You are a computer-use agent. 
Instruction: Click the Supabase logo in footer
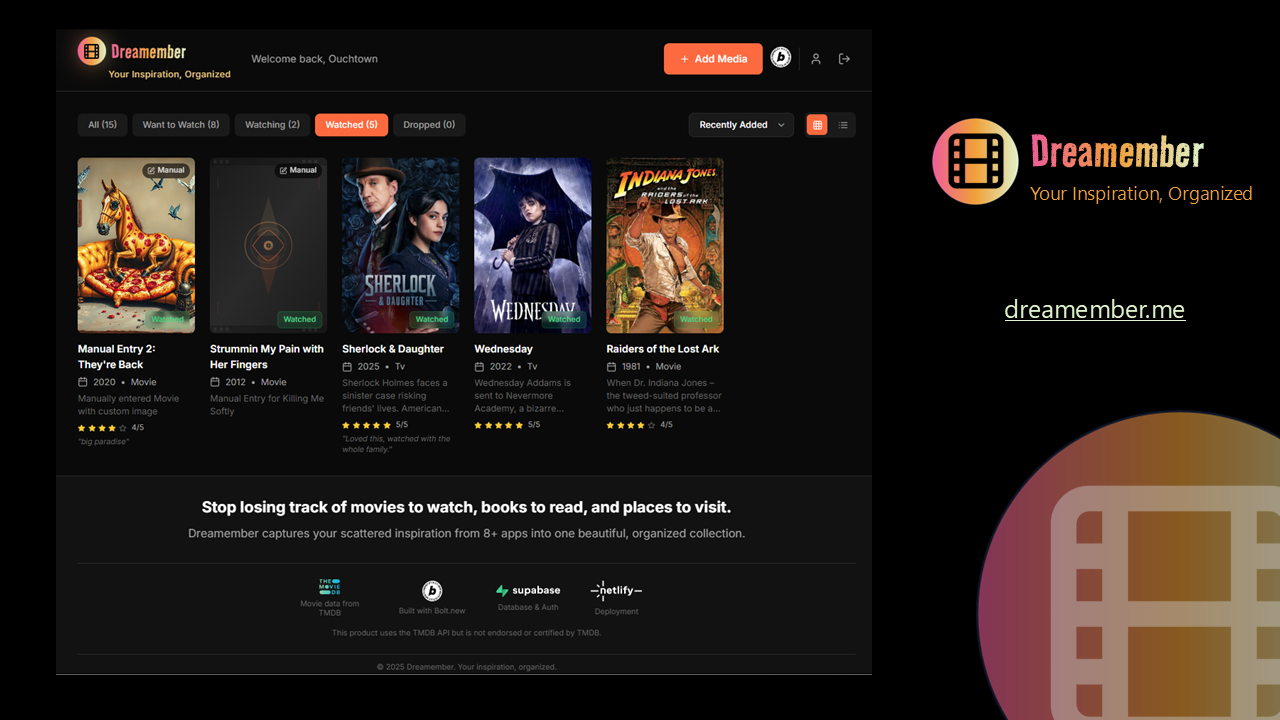(x=528, y=591)
